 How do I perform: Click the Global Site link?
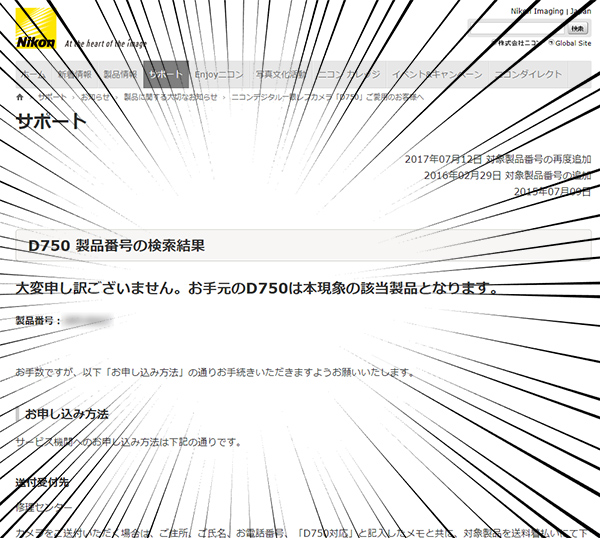coord(573,43)
